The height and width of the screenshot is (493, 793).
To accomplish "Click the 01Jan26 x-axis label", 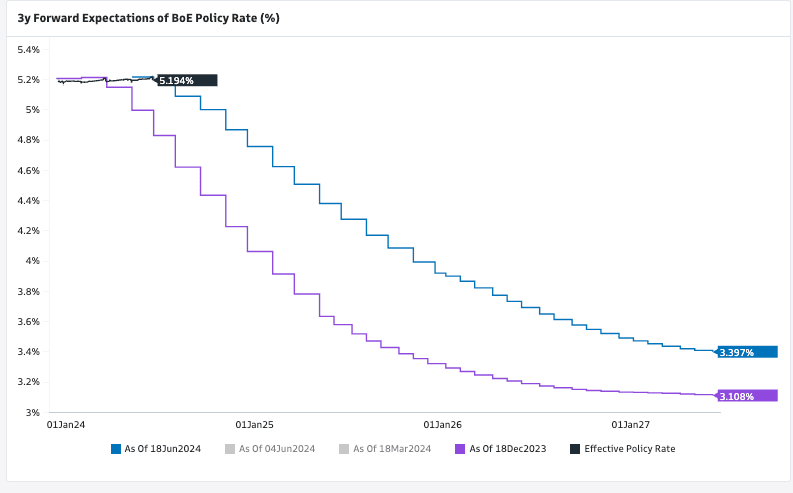I will click(442, 425).
